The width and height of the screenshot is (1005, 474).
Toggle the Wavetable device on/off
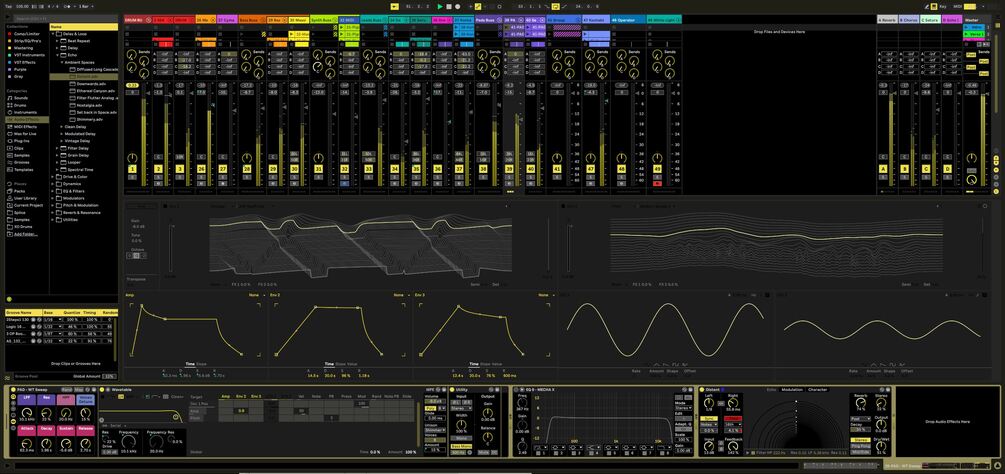102,389
